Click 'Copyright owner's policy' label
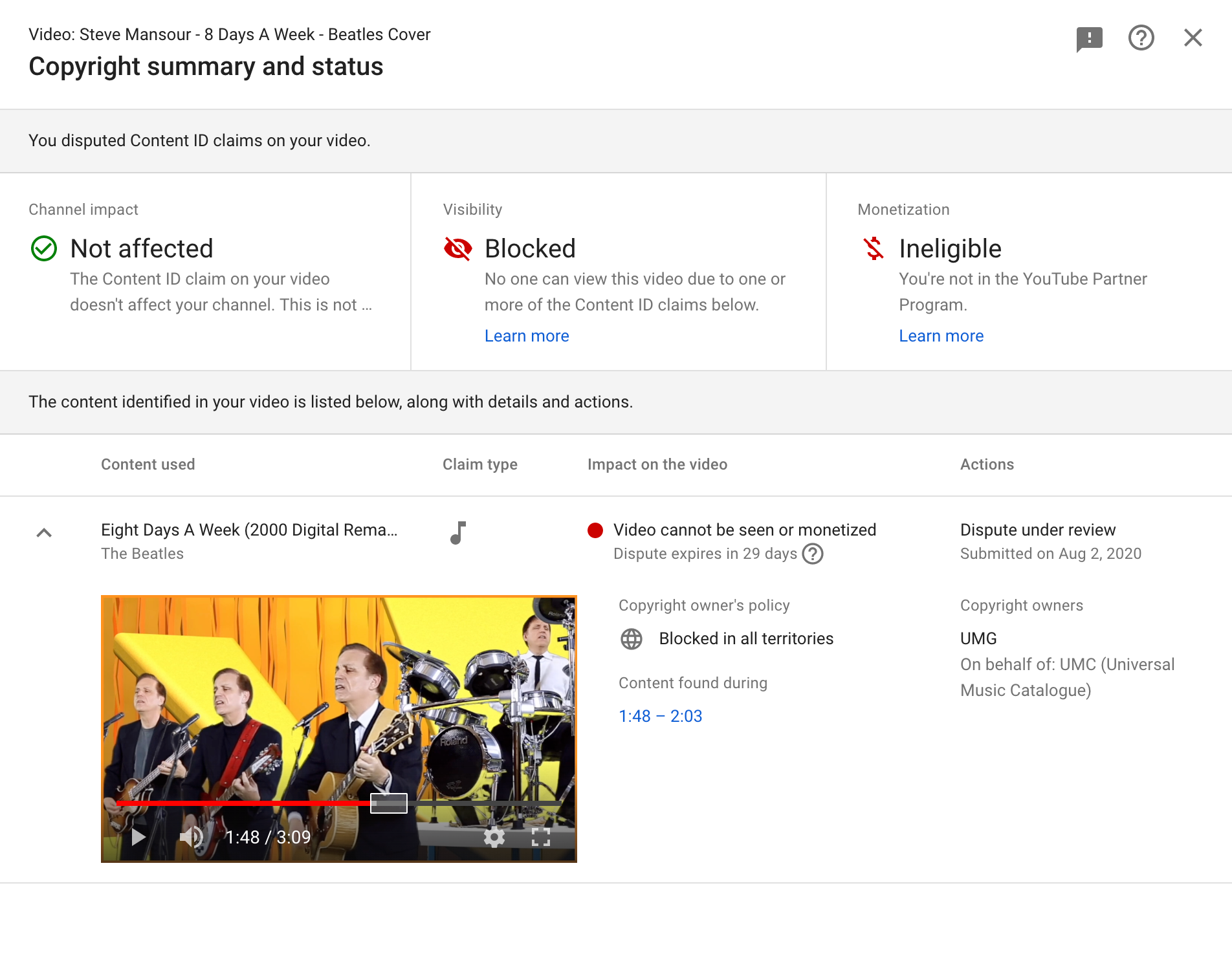 click(704, 605)
